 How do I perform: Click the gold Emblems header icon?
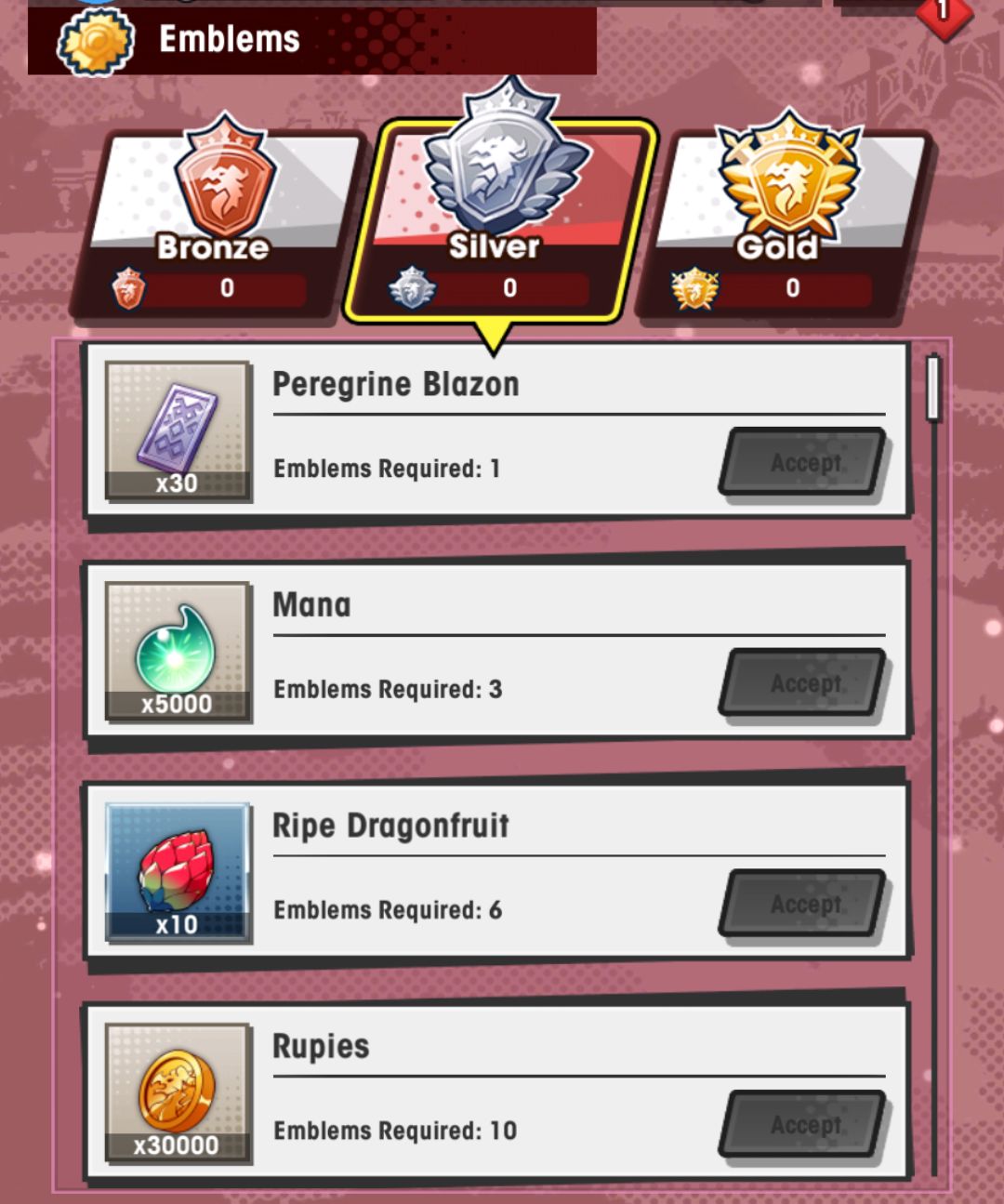pos(96,42)
